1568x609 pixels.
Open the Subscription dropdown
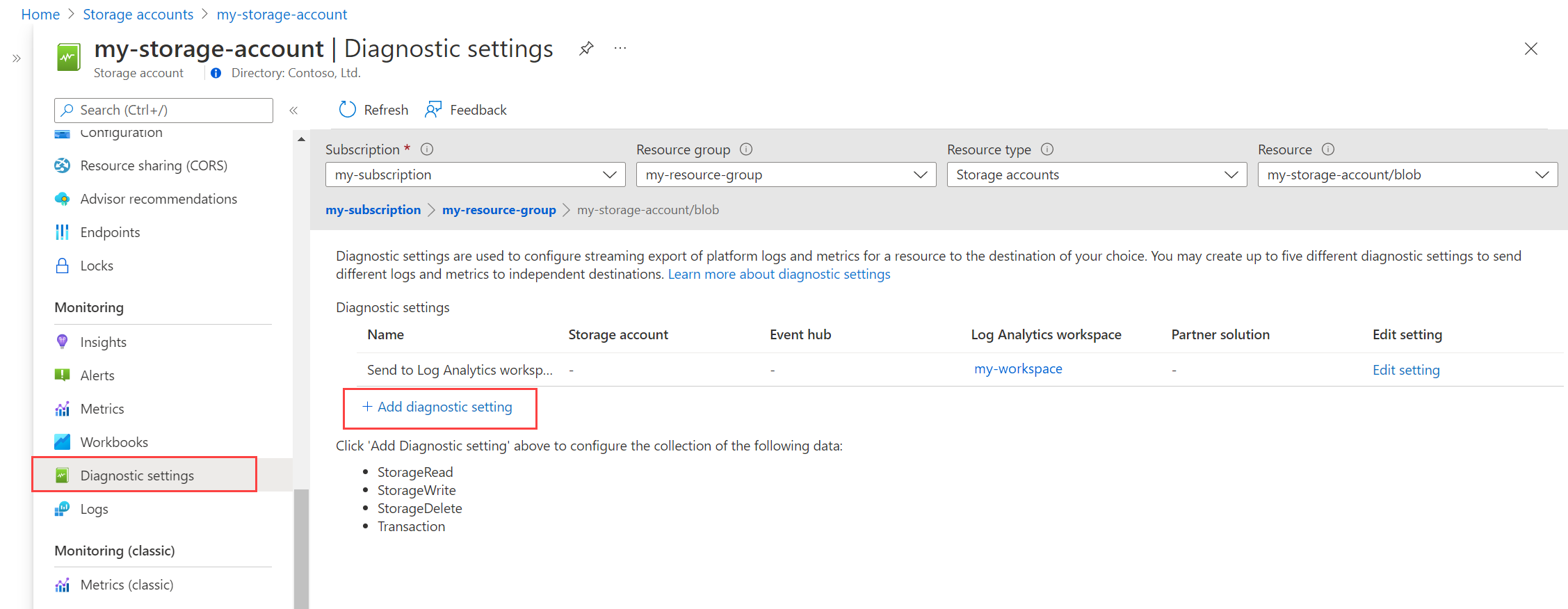tap(475, 175)
